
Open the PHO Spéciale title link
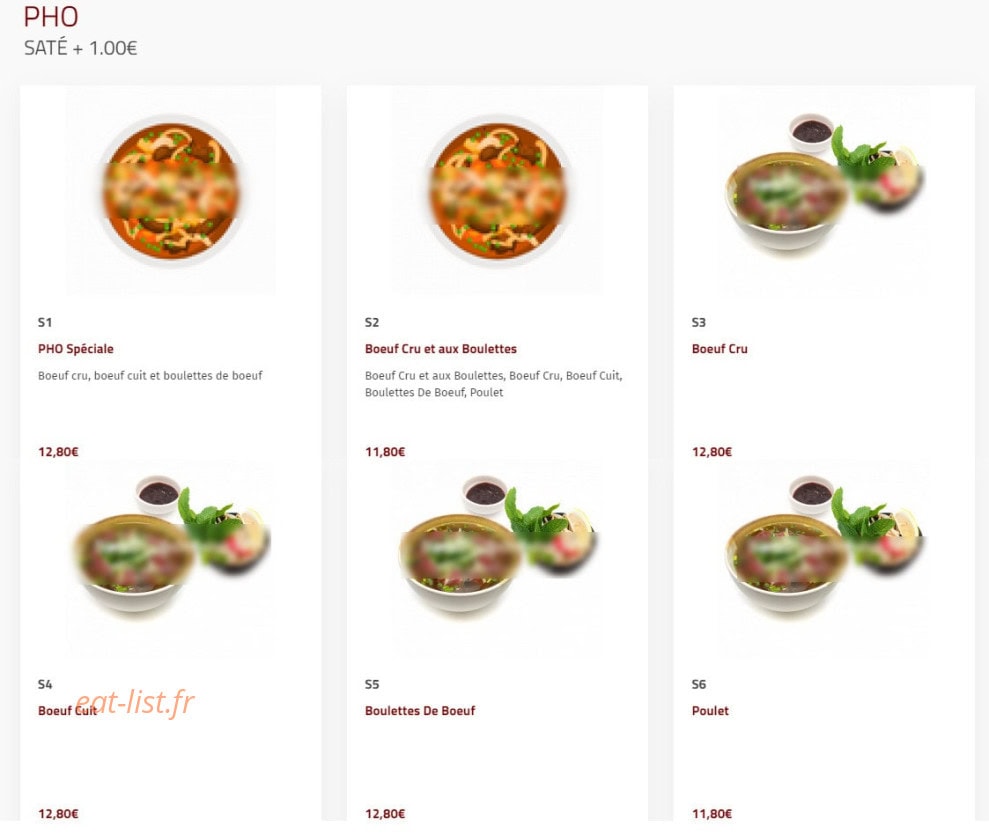76,349
